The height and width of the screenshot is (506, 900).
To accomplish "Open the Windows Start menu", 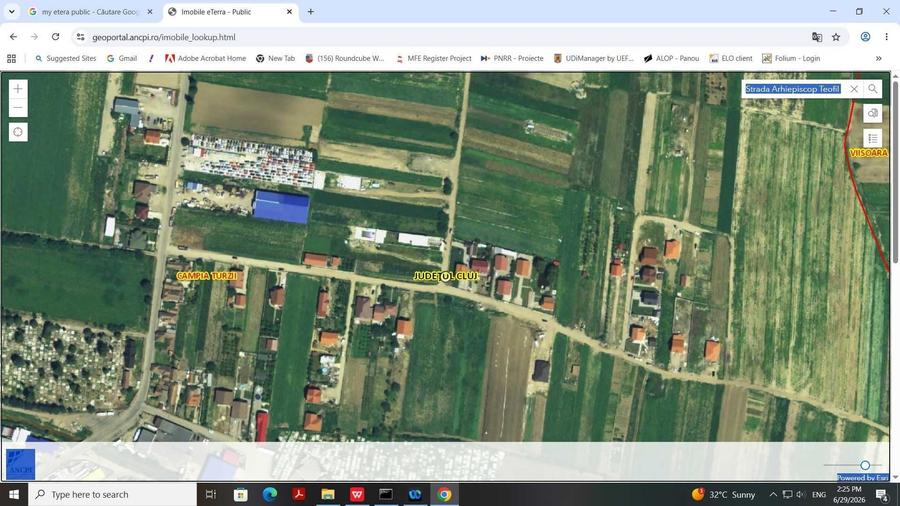I will [x=14, y=494].
